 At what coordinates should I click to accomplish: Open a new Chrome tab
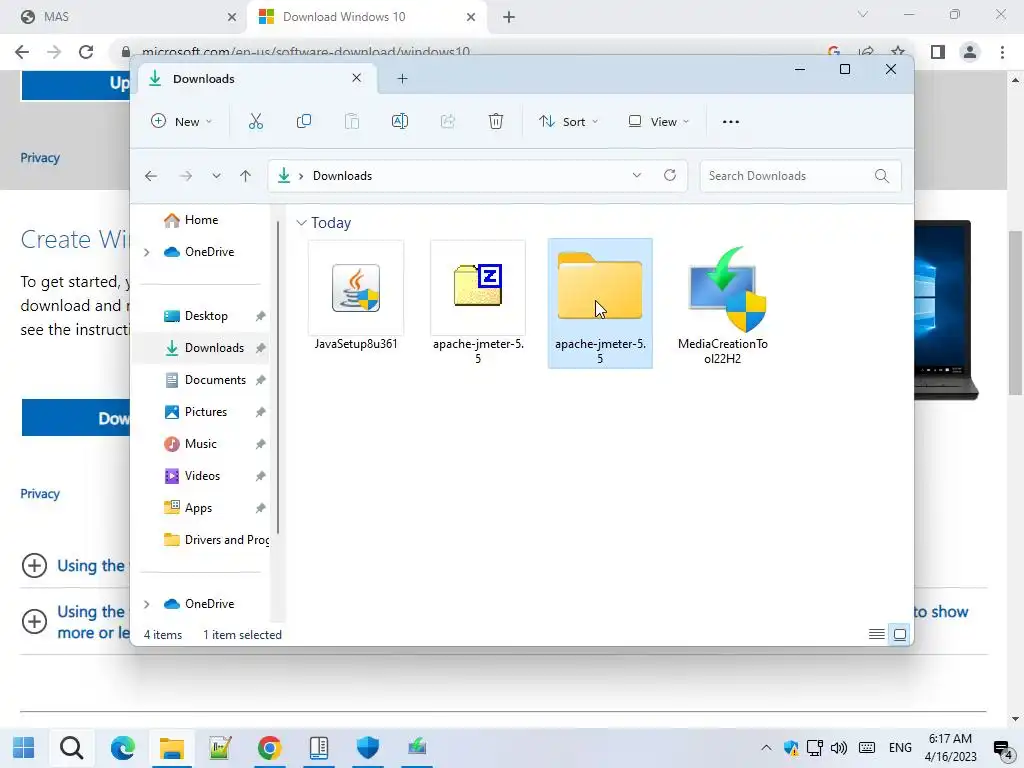(x=509, y=17)
